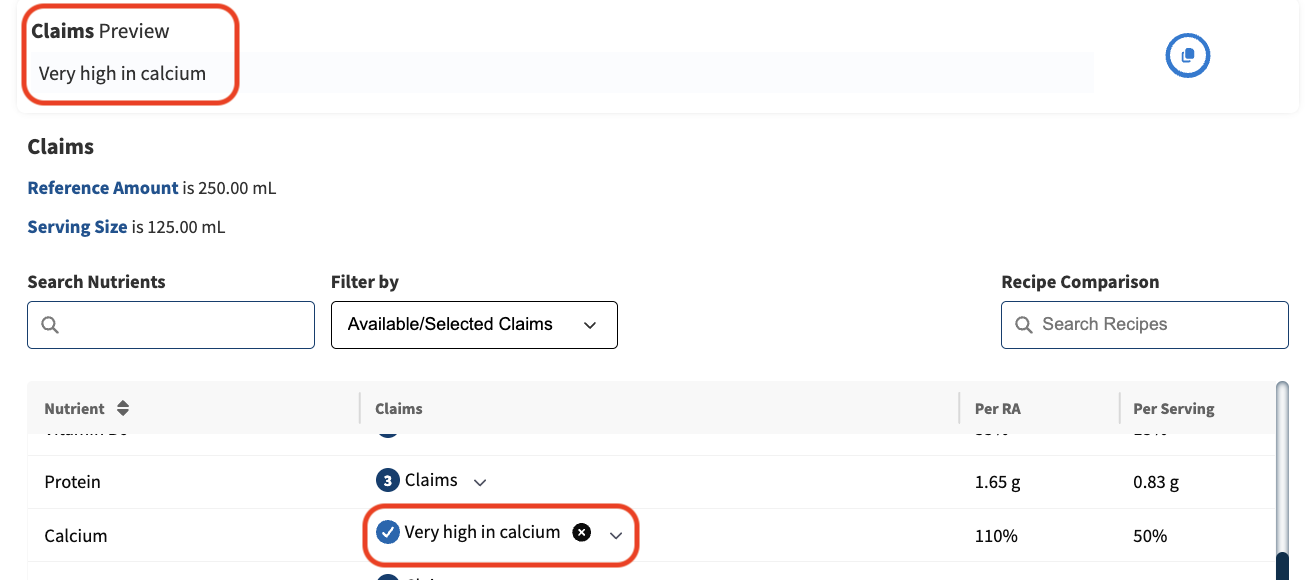Image resolution: width=1310 pixels, height=580 pixels.
Task: Click the Very high in calcium preview text
Action: coord(122,73)
